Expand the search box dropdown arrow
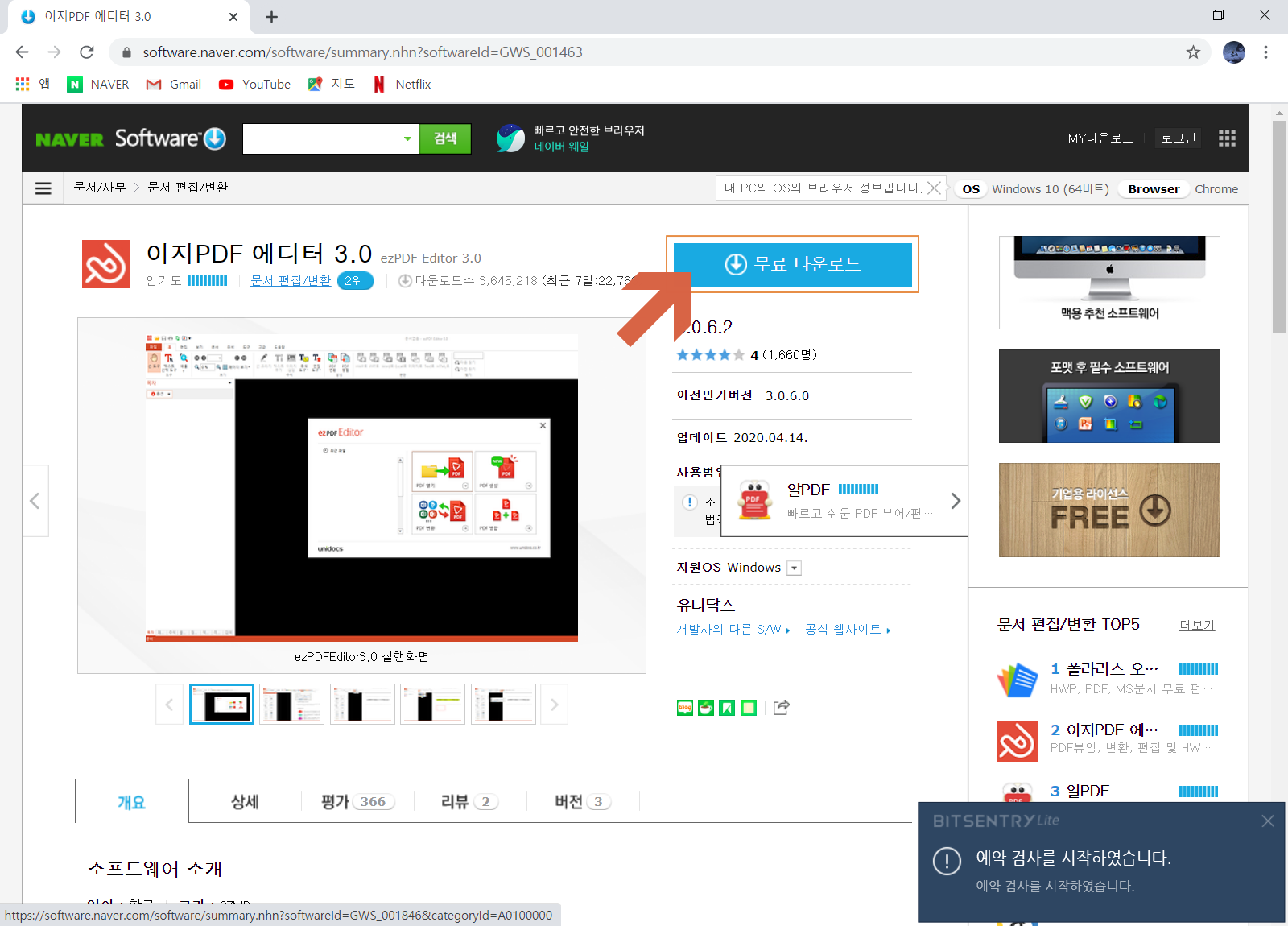 407,138
